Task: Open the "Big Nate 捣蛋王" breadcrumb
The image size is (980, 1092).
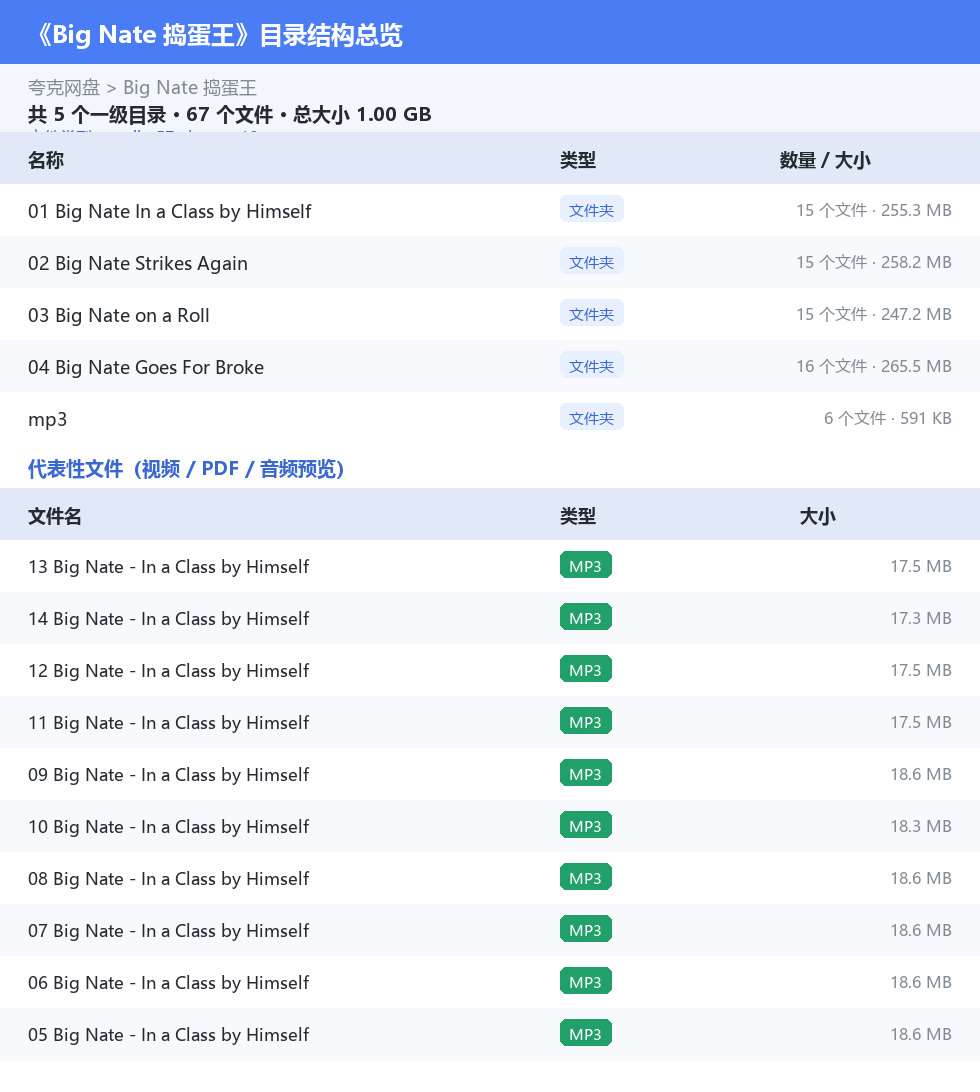Action: coord(190,88)
